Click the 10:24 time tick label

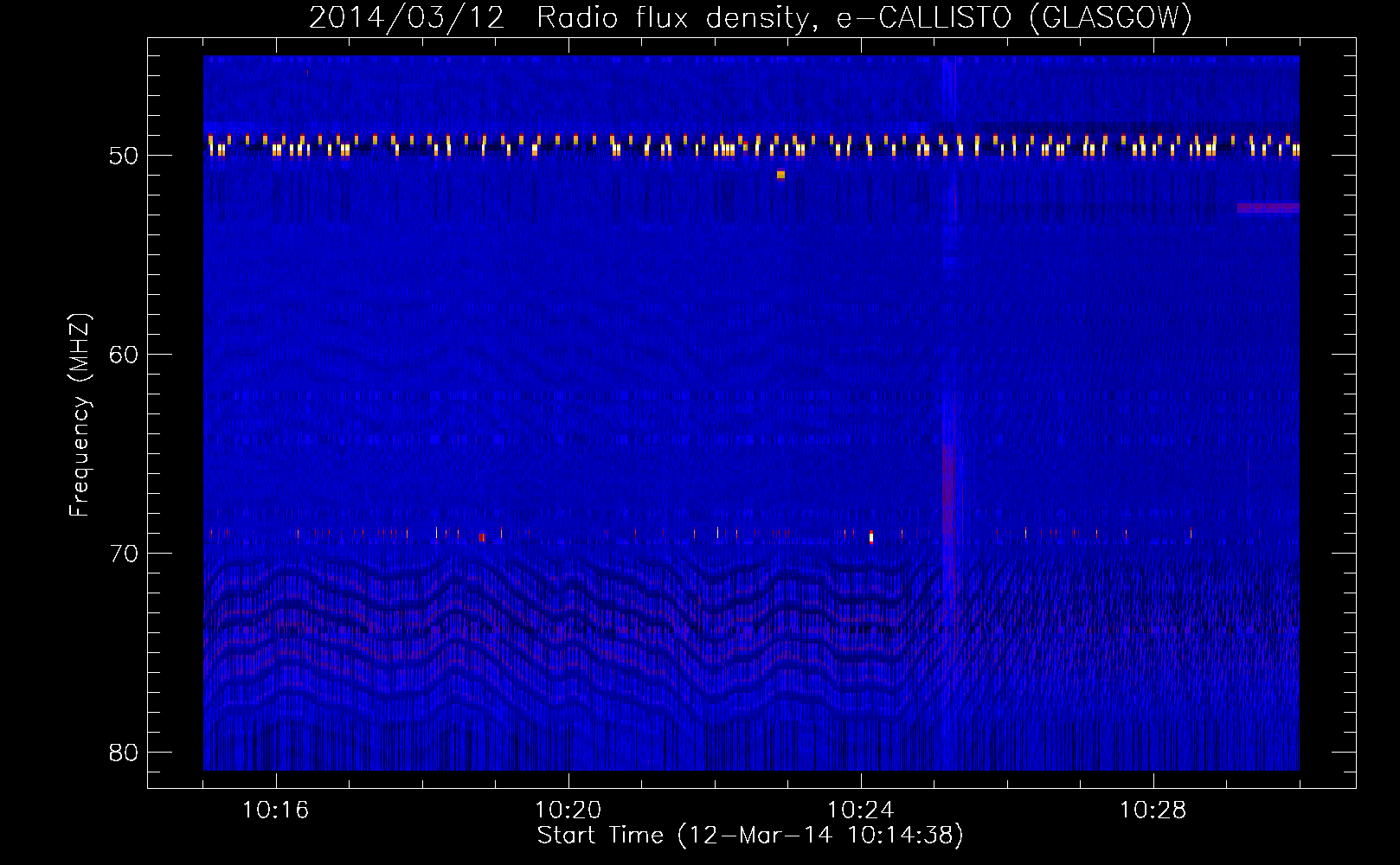[861, 811]
